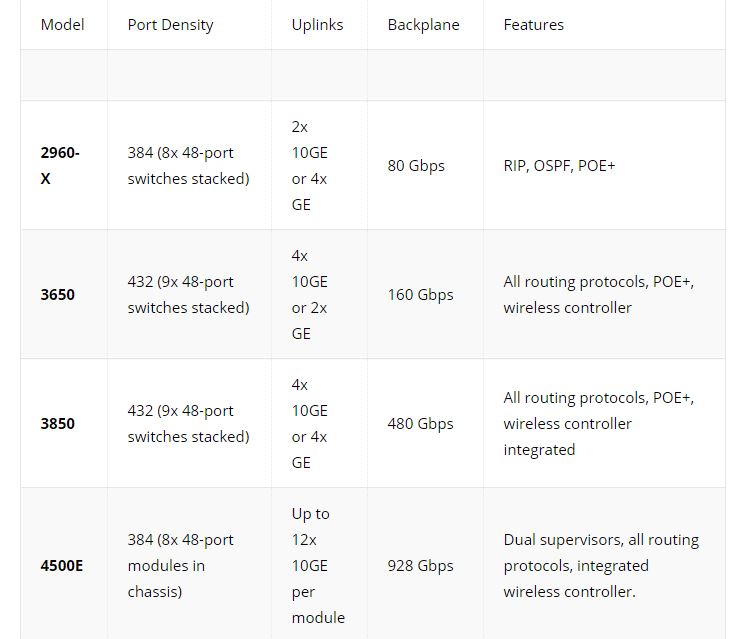
Task: Click the Uplinks column header
Action: (x=317, y=25)
